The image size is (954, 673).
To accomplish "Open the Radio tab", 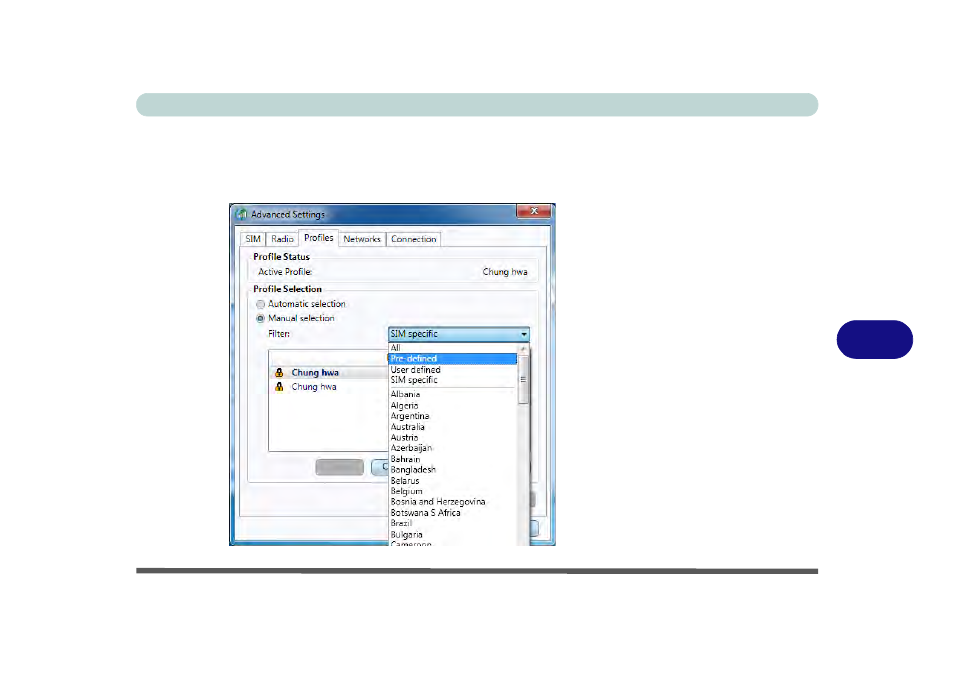I will [x=282, y=239].
